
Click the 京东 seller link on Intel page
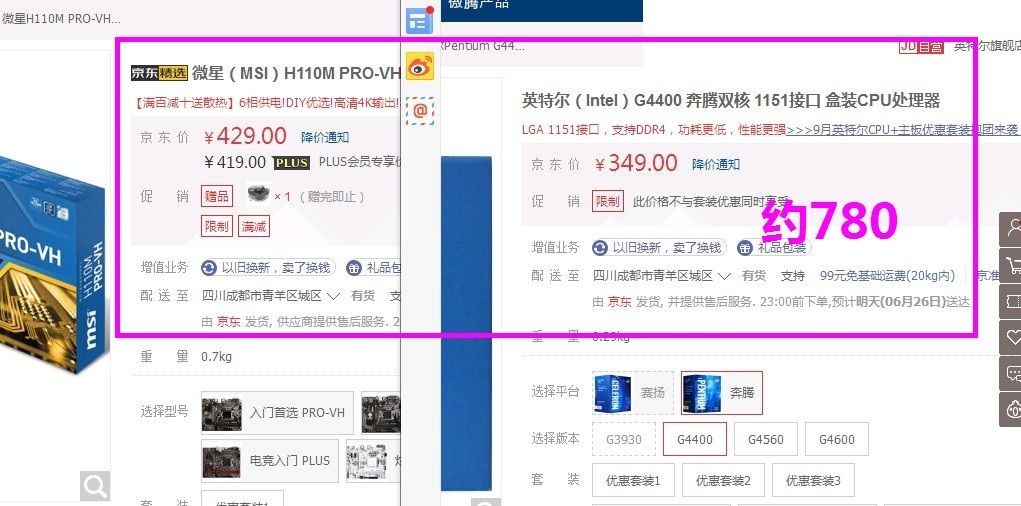(x=619, y=302)
